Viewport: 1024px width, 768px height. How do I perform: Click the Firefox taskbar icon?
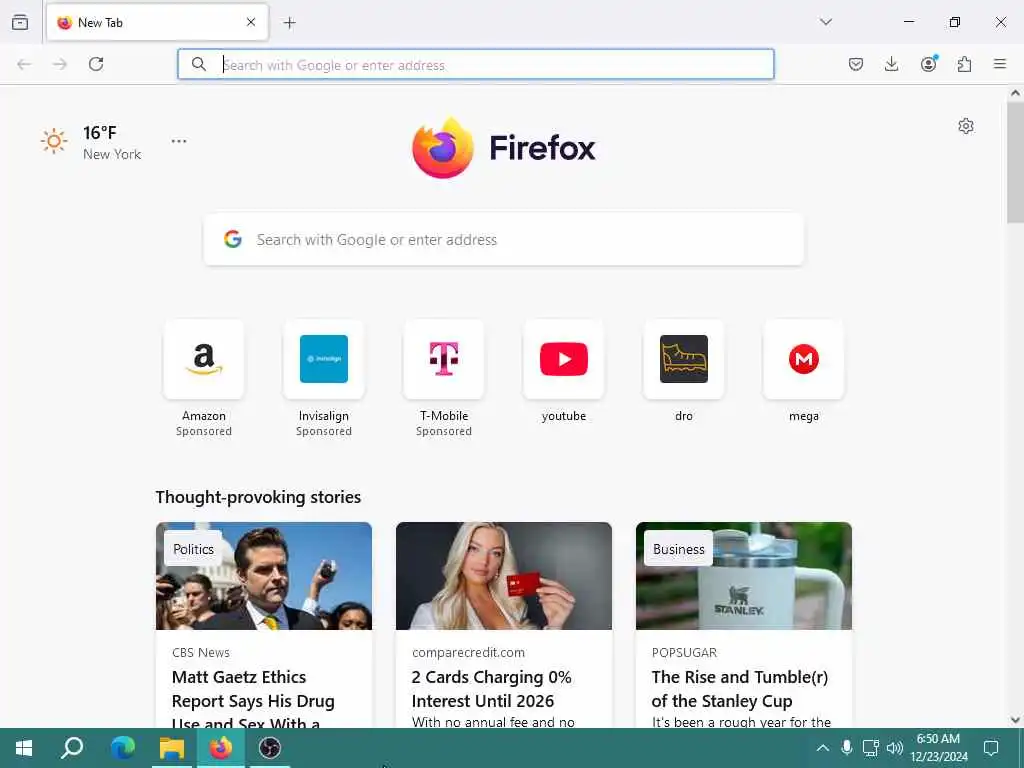pyautogui.click(x=221, y=748)
